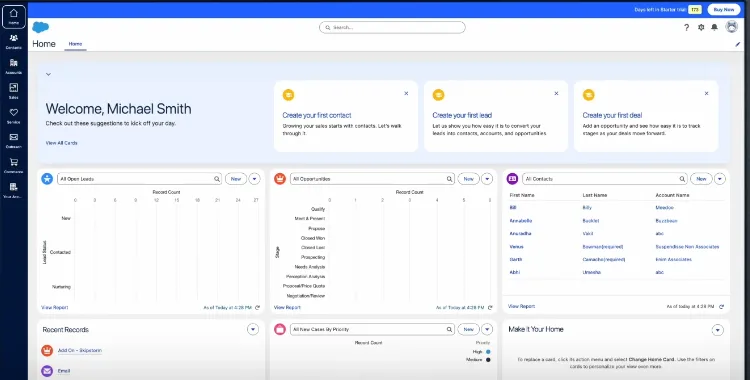This screenshot has width=750, height=380.
Task: Open Accounts from the left sidebar
Action: click(x=13, y=67)
